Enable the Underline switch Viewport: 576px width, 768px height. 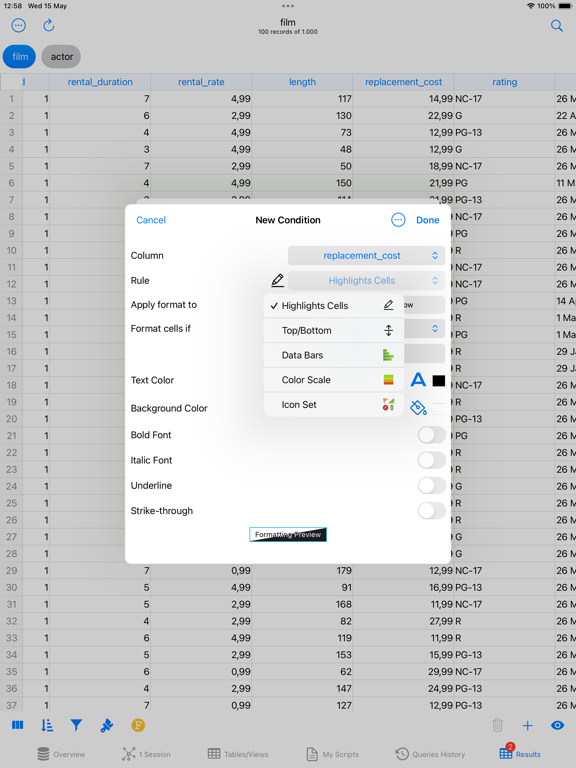pos(432,486)
